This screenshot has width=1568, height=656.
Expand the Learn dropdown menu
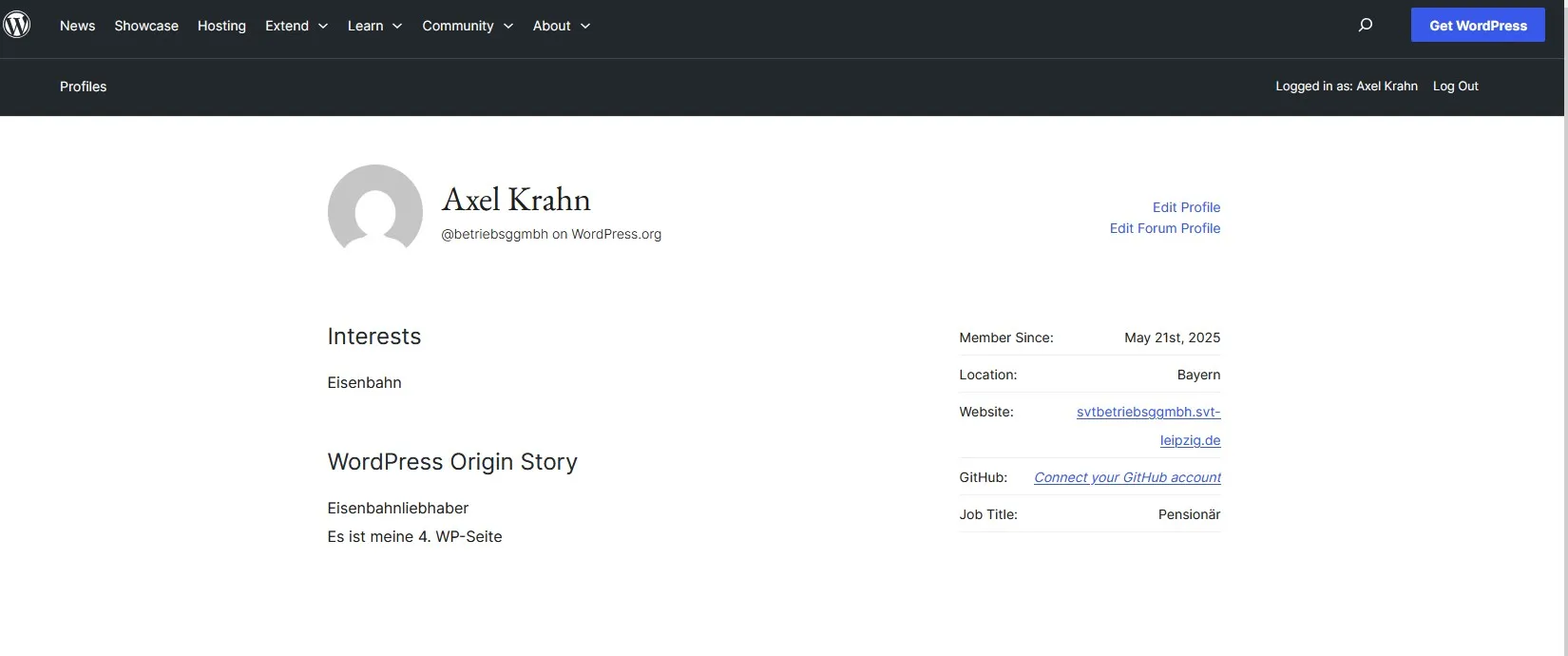click(374, 26)
